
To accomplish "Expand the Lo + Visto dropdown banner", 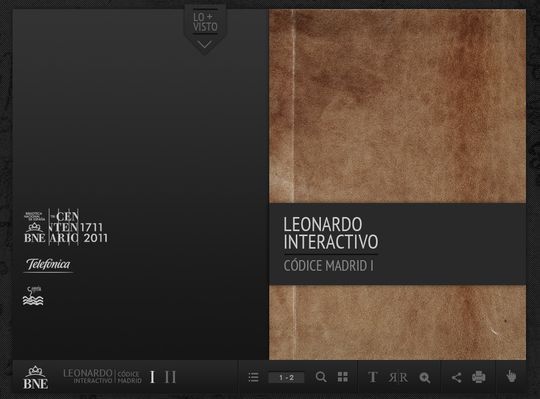I will coord(205,29).
